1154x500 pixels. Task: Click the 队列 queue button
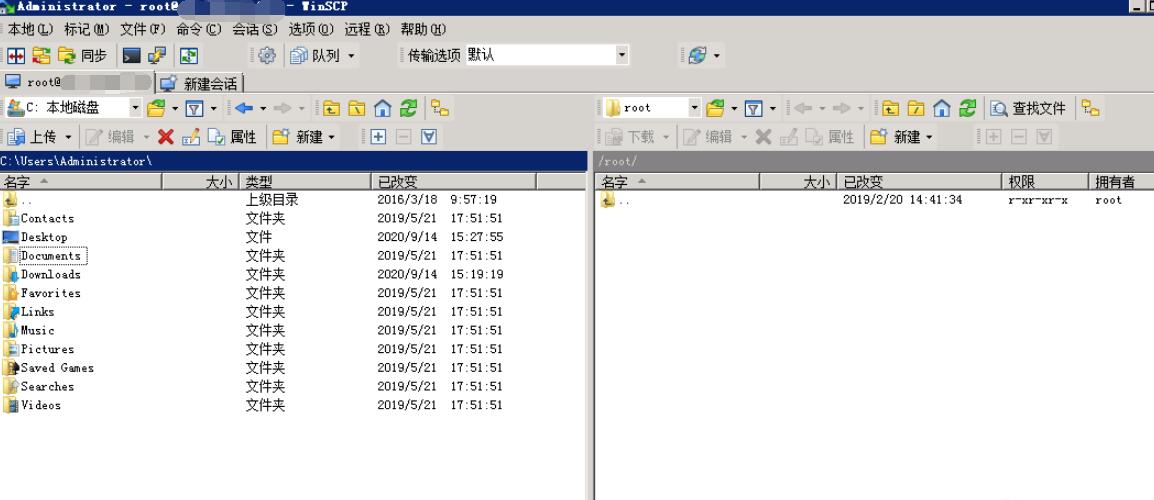pyautogui.click(x=315, y=56)
